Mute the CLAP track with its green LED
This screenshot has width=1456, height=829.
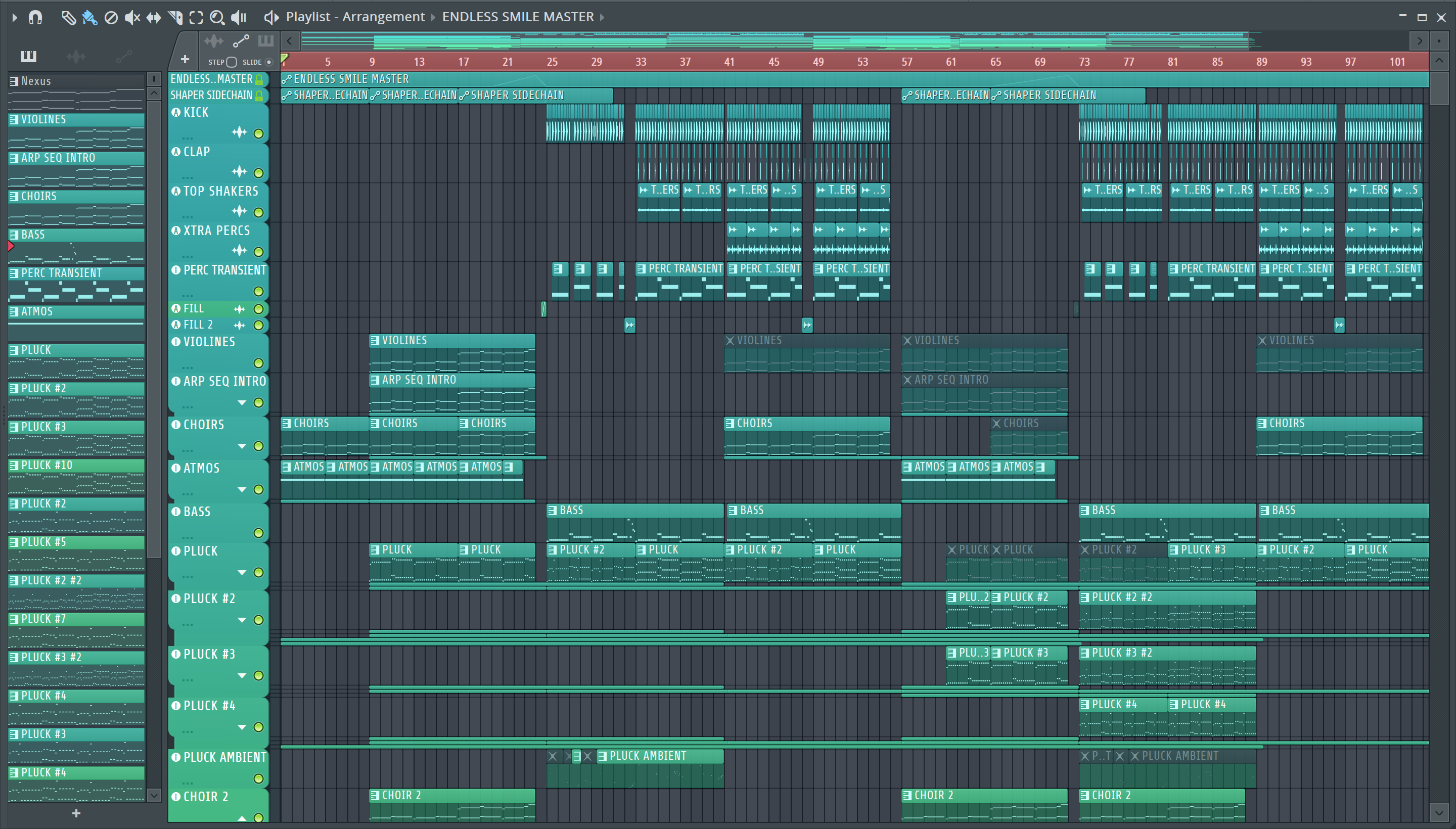click(258, 173)
